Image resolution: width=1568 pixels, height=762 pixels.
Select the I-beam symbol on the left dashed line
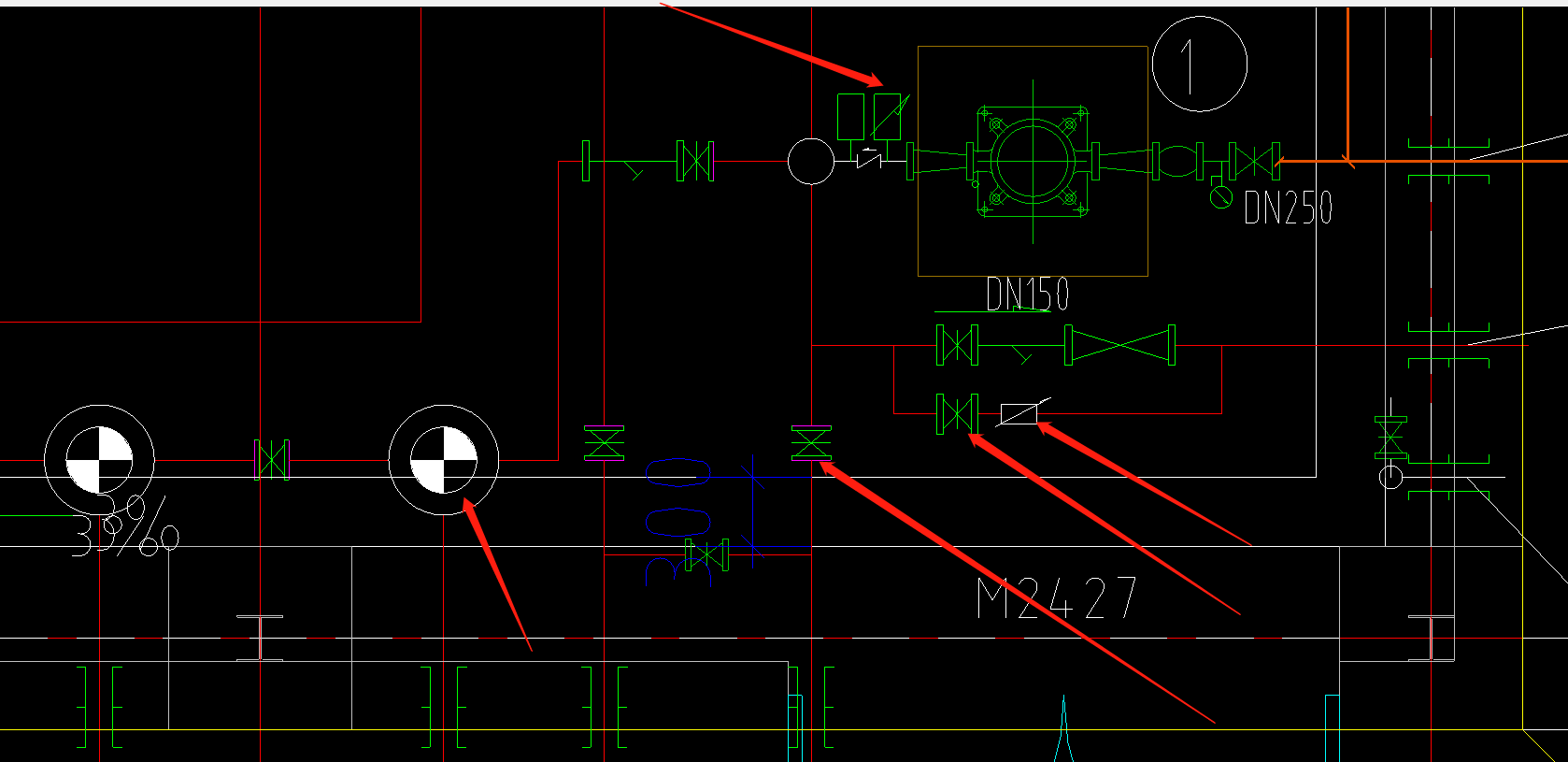[x=260, y=639]
